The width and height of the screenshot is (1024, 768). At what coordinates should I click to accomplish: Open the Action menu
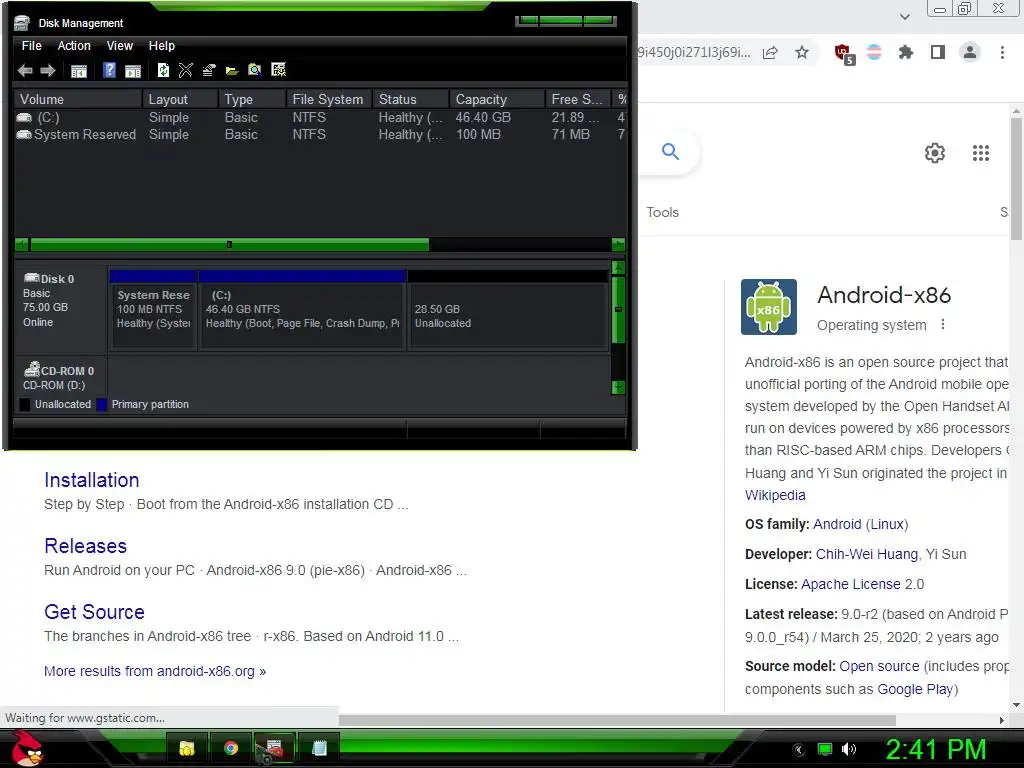click(x=74, y=46)
